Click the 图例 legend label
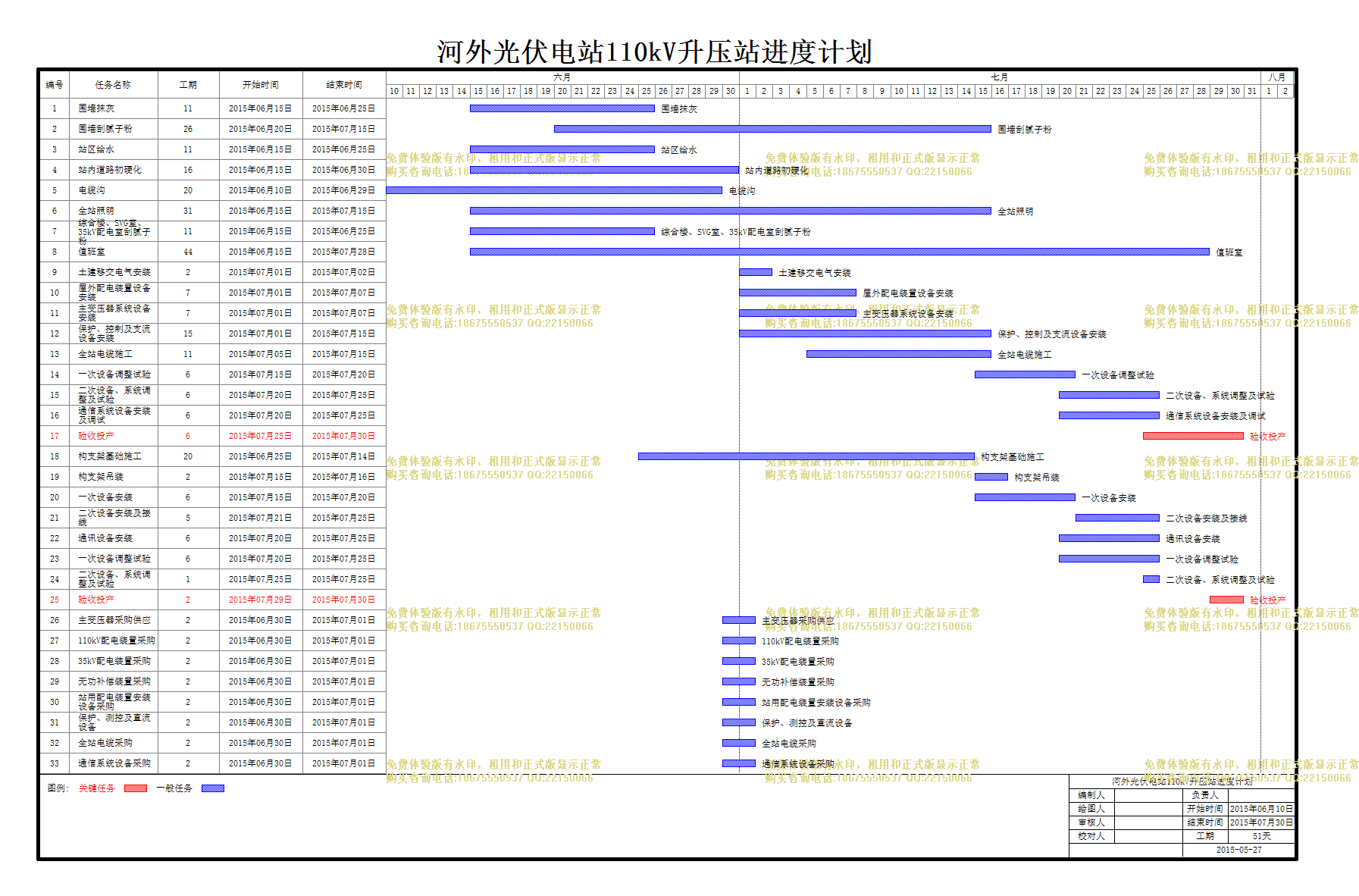Image resolution: width=1359 pixels, height=896 pixels. tap(58, 788)
